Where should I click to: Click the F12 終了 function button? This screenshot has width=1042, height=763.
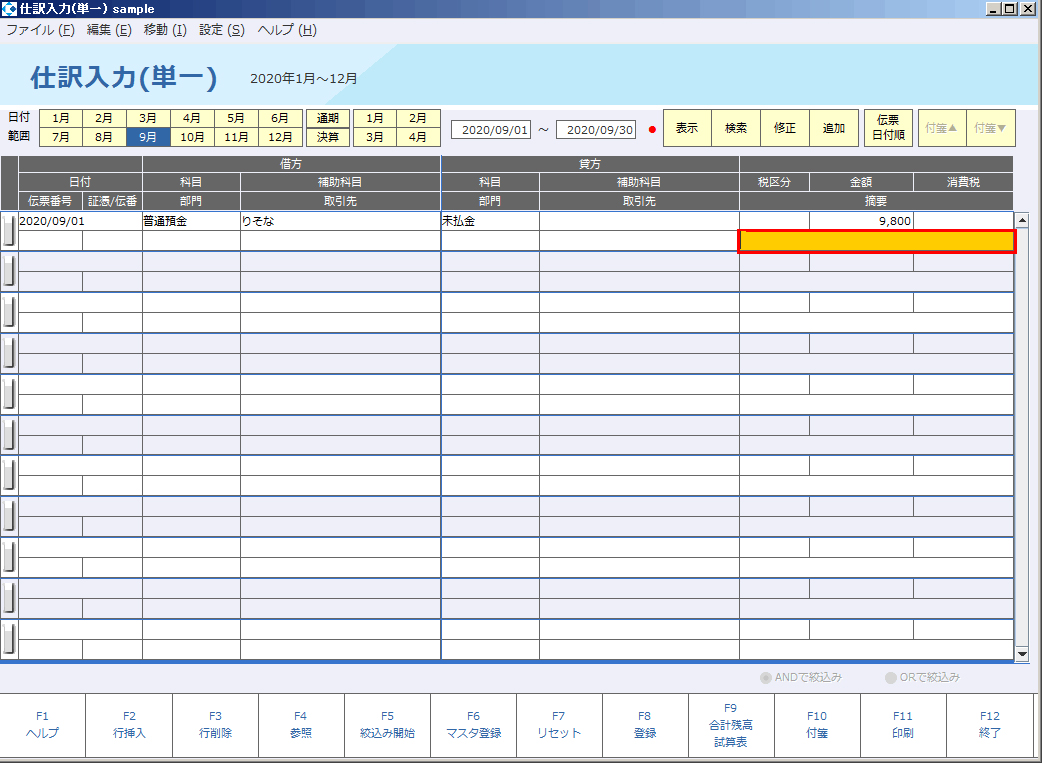[x=990, y=724]
